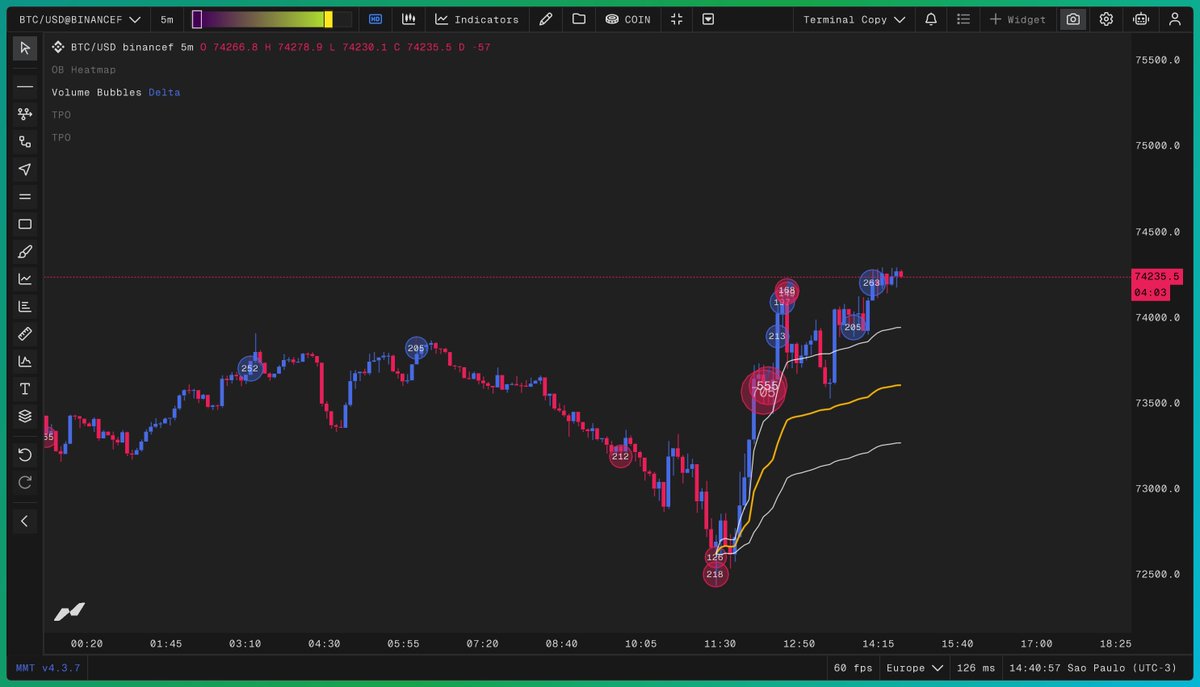This screenshot has height=687, width=1200.
Task: Open the list view icon in top bar
Action: coord(963,19)
